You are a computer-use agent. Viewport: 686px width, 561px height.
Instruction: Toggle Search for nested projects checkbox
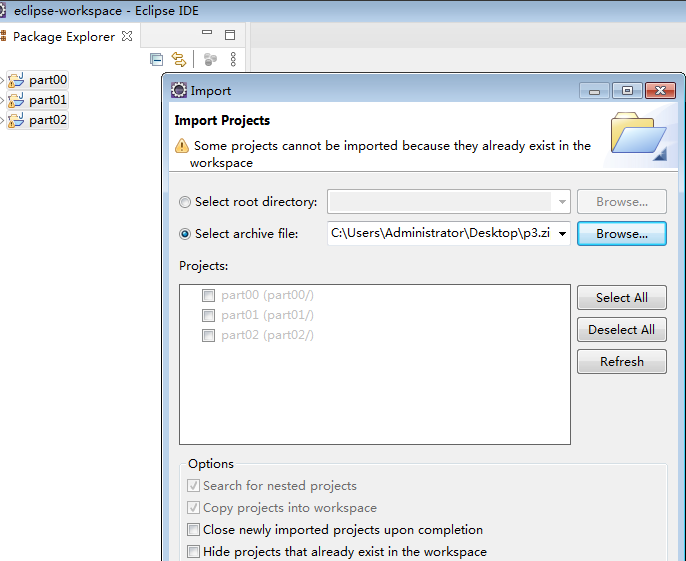pyautogui.click(x=193, y=486)
